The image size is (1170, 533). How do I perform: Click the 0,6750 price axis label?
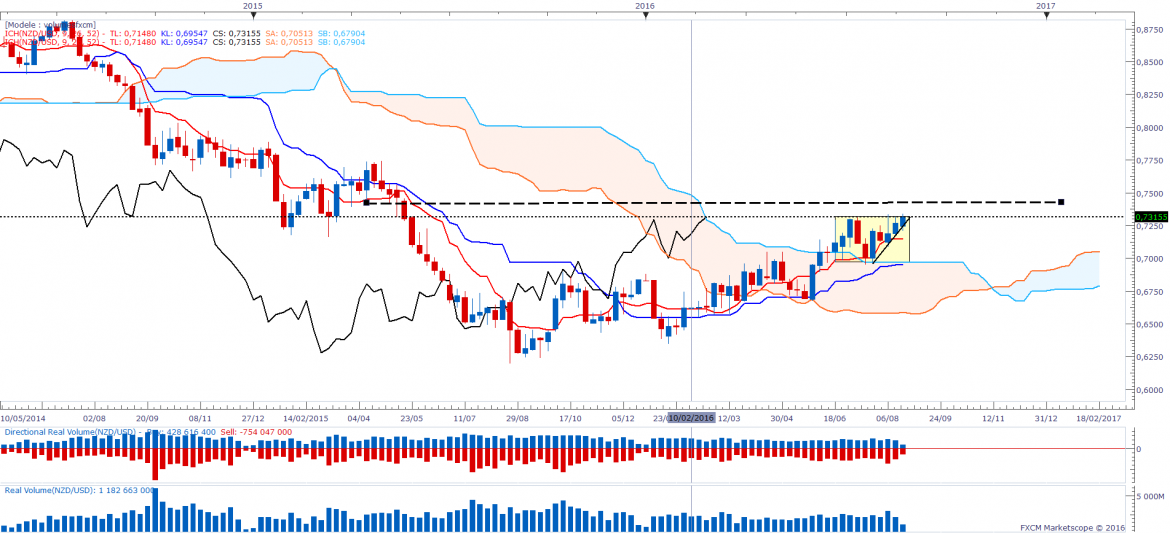[1150, 292]
